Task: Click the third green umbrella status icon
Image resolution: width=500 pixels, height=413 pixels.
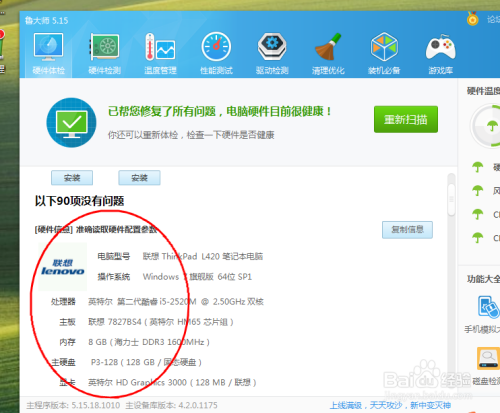Action: click(478, 214)
